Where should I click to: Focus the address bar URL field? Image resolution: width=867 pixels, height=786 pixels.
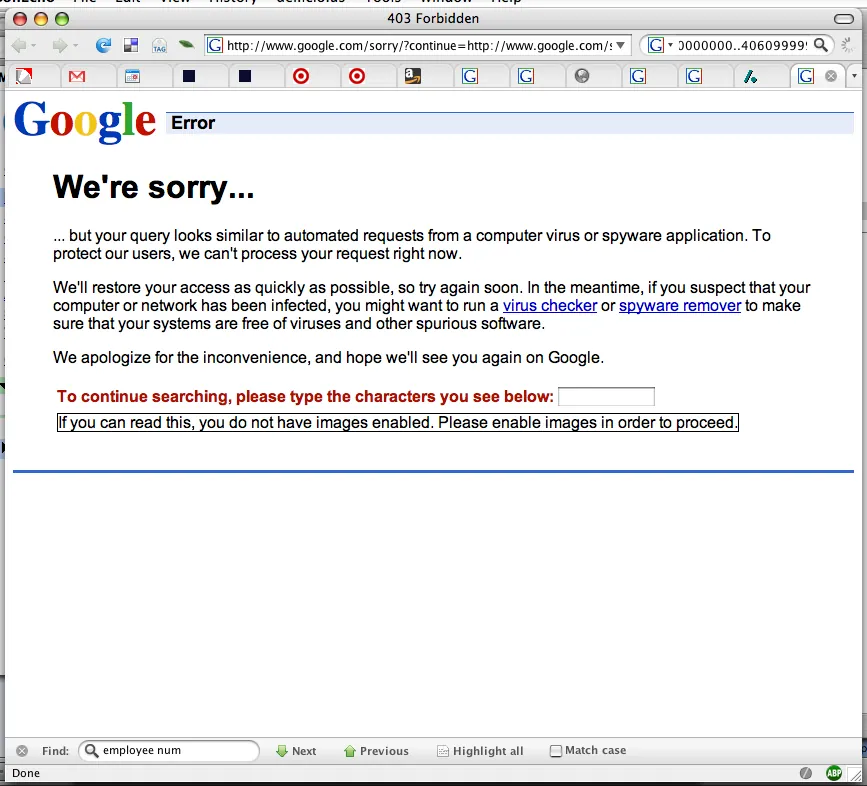click(419, 45)
